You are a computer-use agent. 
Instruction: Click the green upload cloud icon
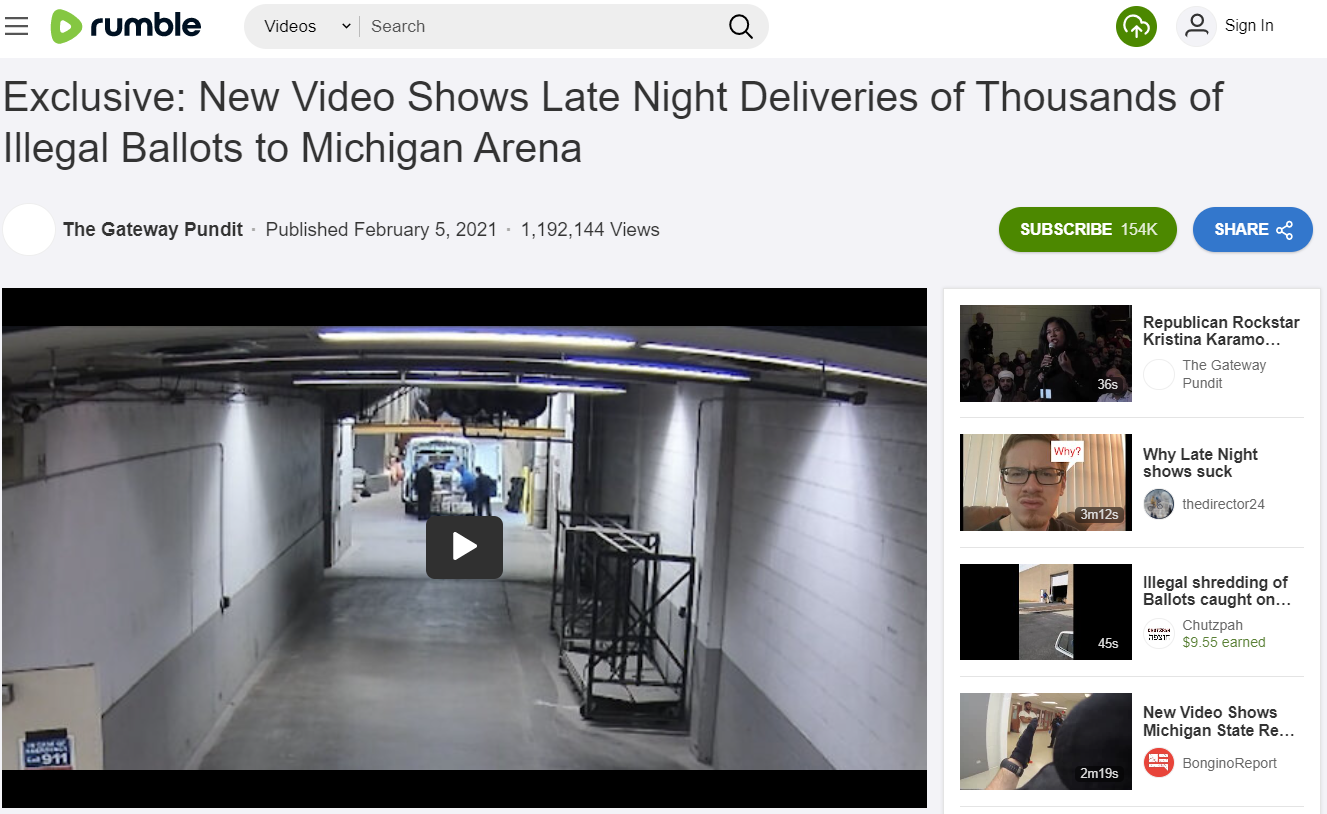pyautogui.click(x=1136, y=26)
